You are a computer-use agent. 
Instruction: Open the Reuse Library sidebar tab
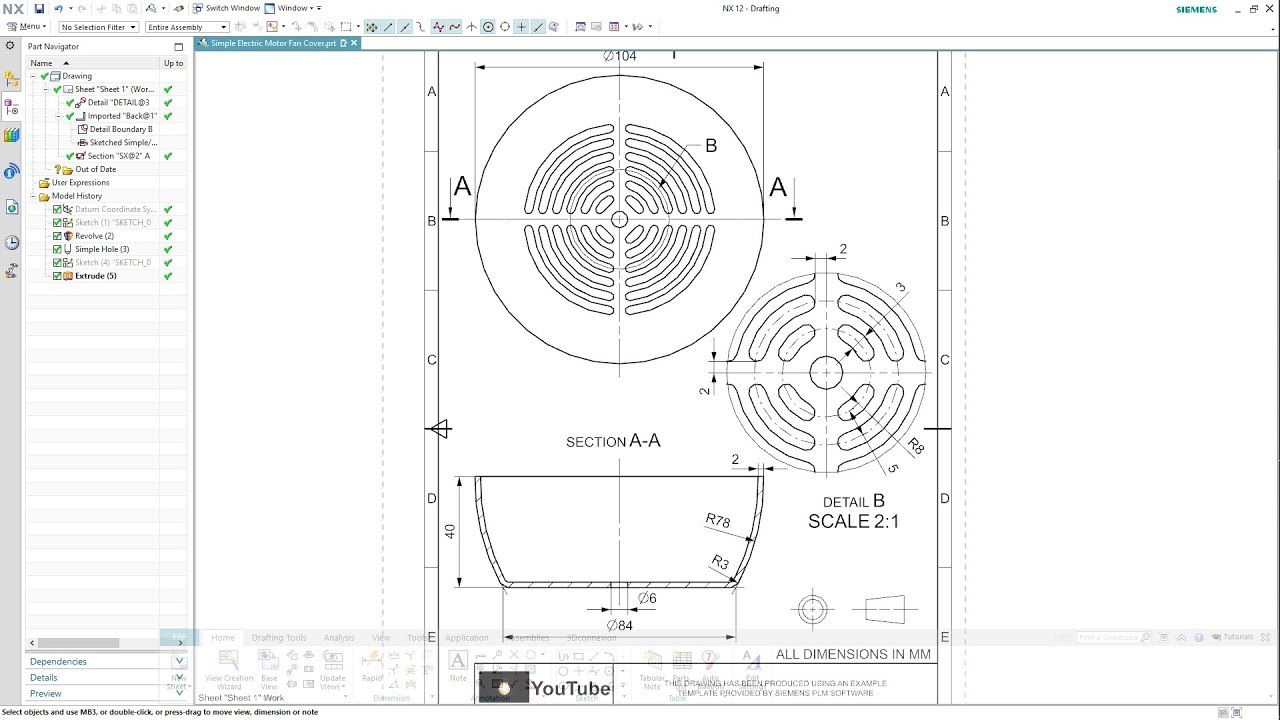(12, 135)
